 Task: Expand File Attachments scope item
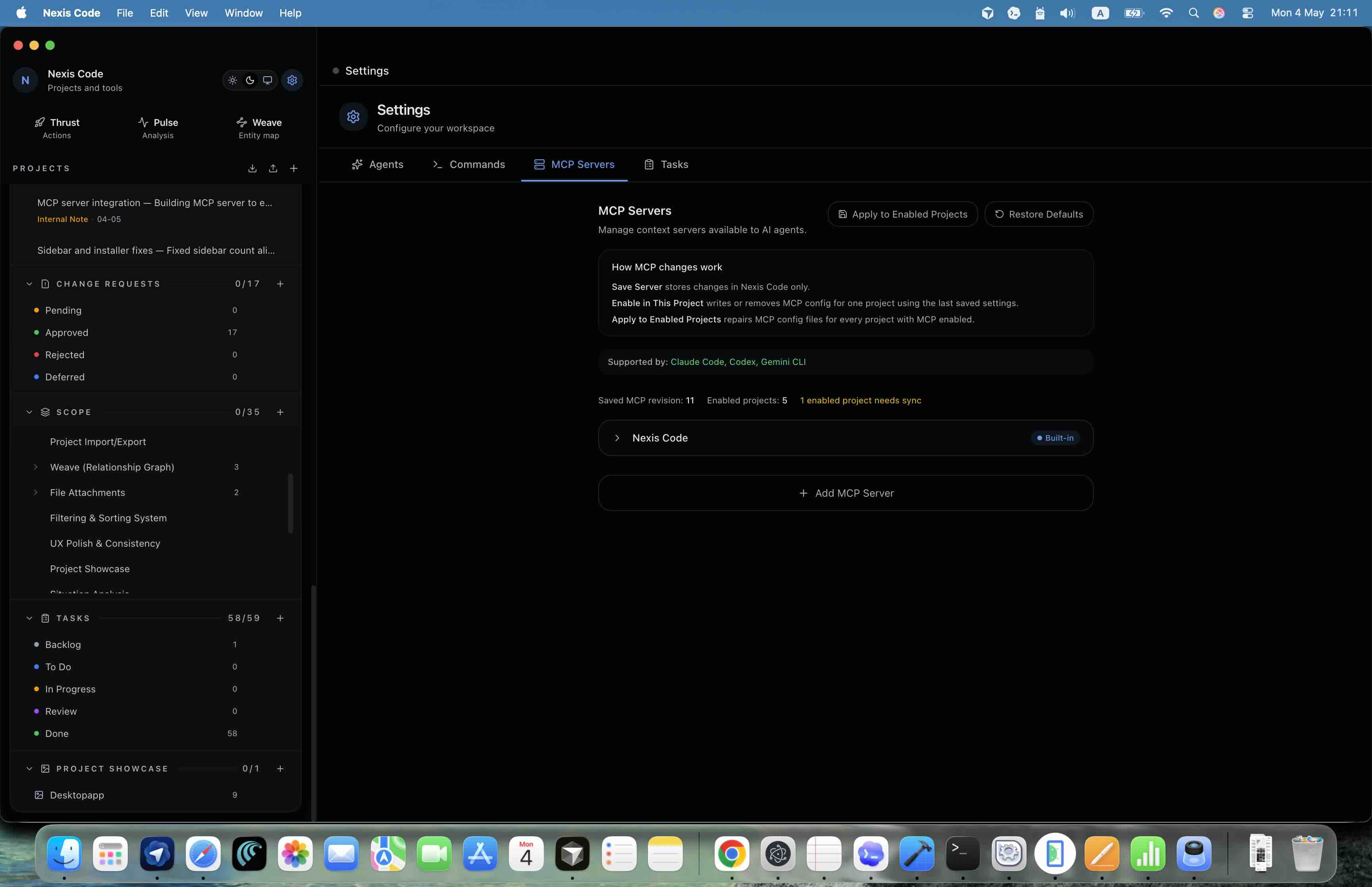click(x=36, y=492)
